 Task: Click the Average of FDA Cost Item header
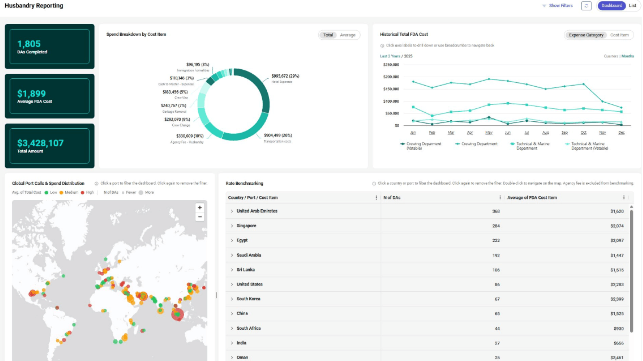pos(532,198)
